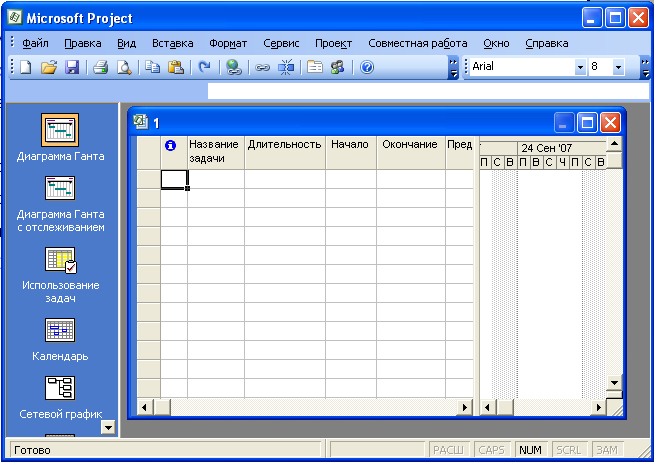Undo last action arrow icon
The image size is (654, 462).
click(x=204, y=67)
